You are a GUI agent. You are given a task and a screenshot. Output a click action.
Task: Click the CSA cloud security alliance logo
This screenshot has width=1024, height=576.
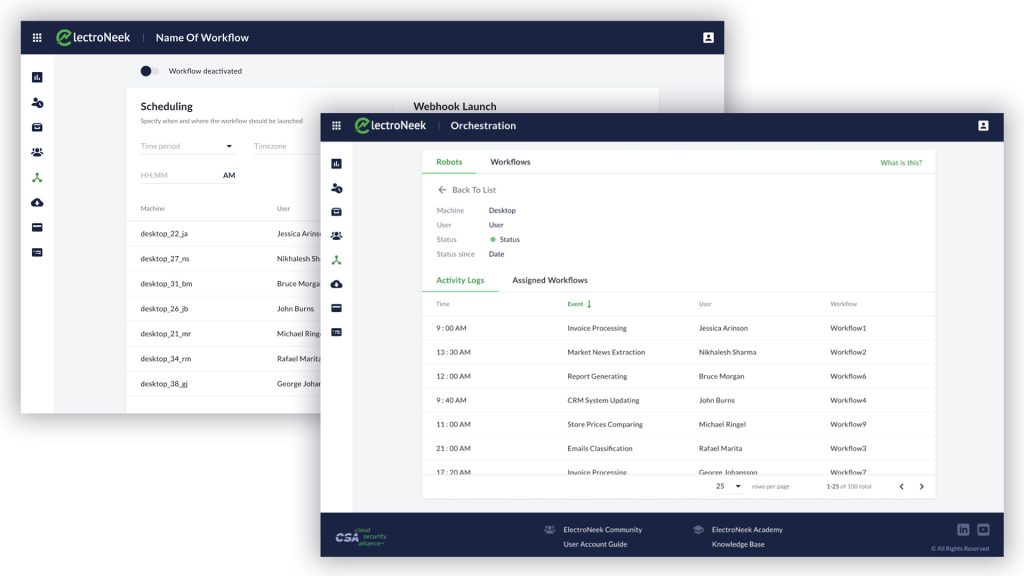(x=360, y=537)
